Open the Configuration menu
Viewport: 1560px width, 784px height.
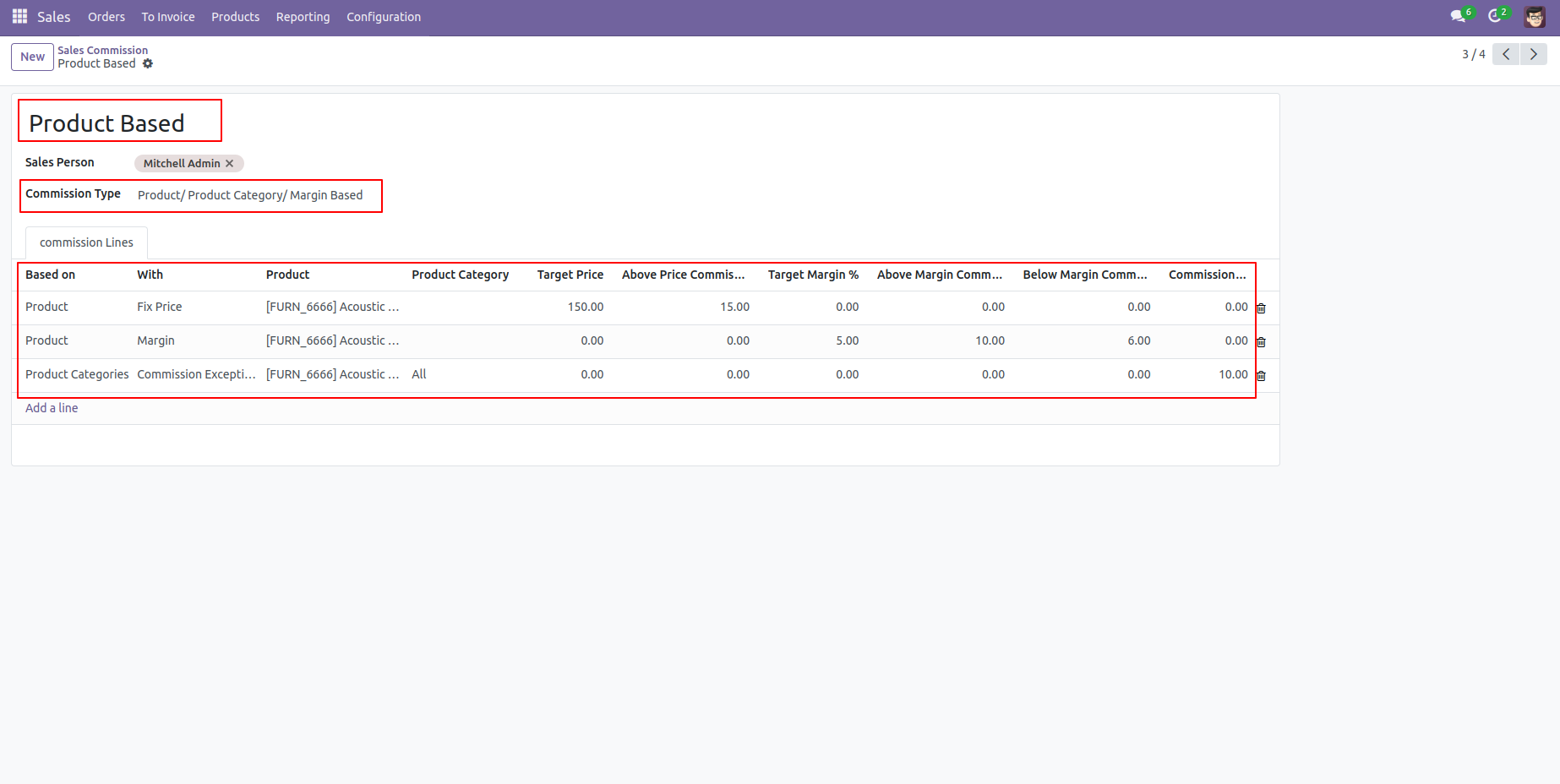click(x=383, y=16)
